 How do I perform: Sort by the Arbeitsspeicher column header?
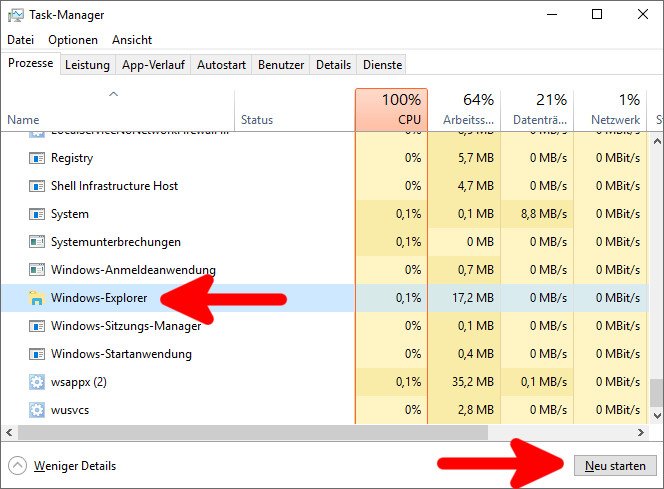tap(464, 110)
